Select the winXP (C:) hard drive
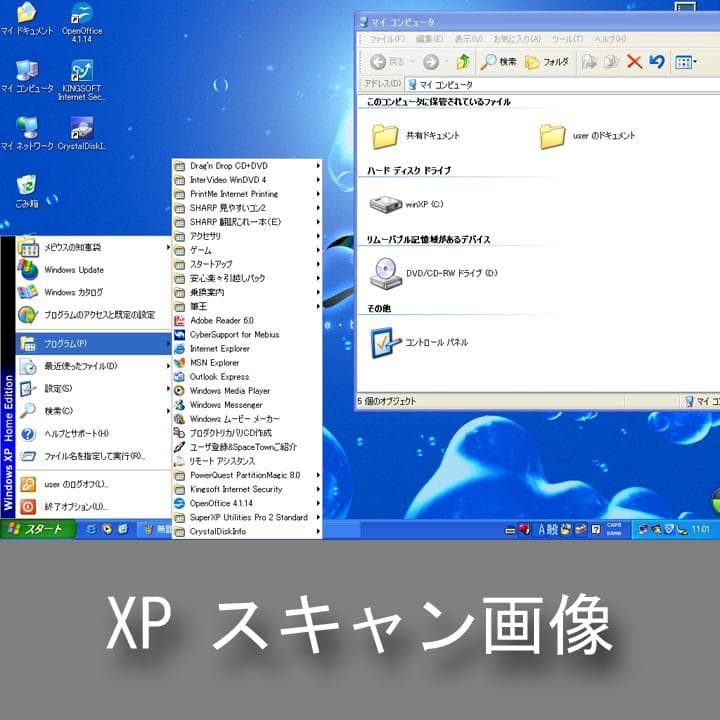 [x=407, y=204]
